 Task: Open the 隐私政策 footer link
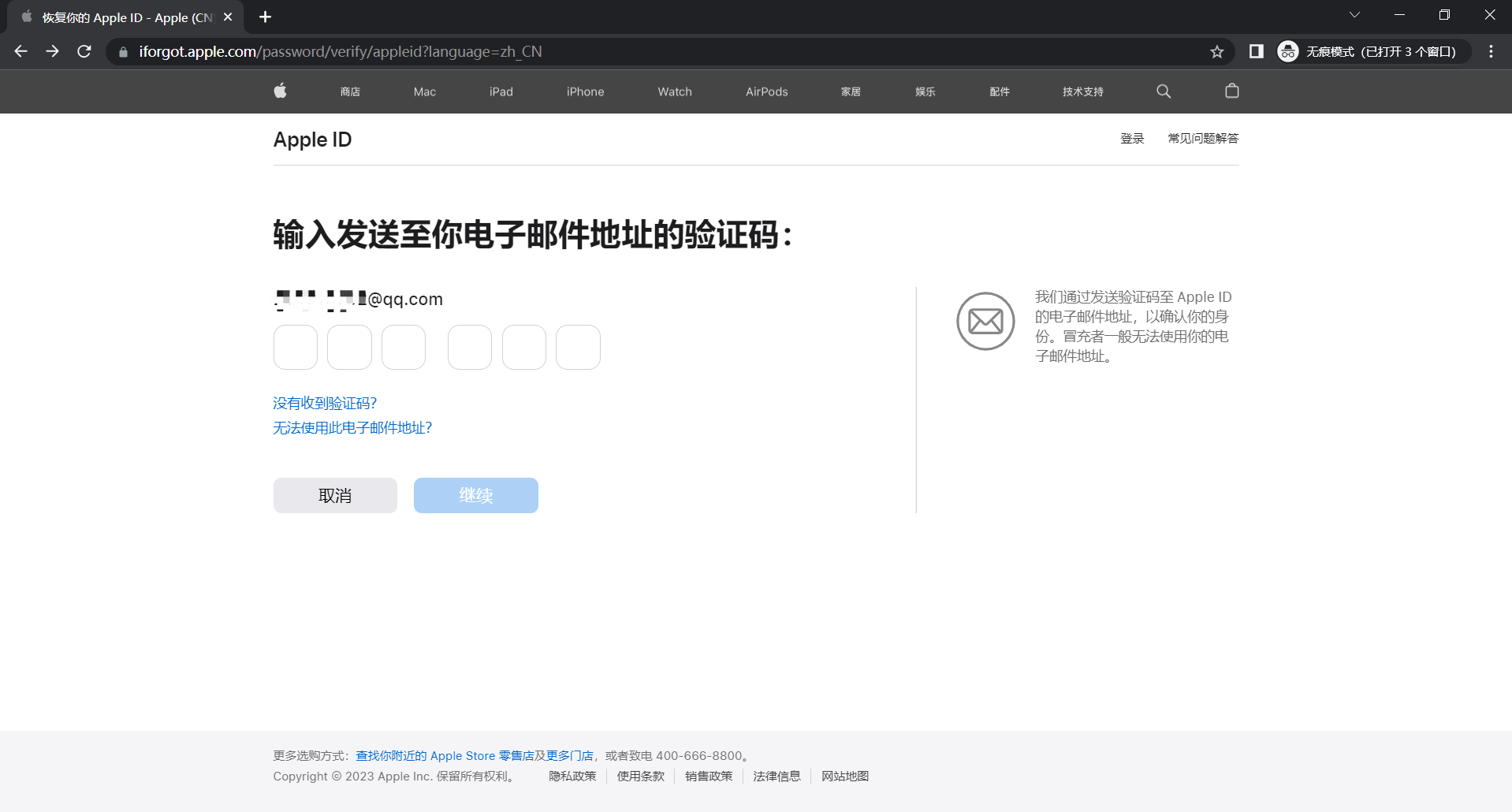click(x=572, y=776)
